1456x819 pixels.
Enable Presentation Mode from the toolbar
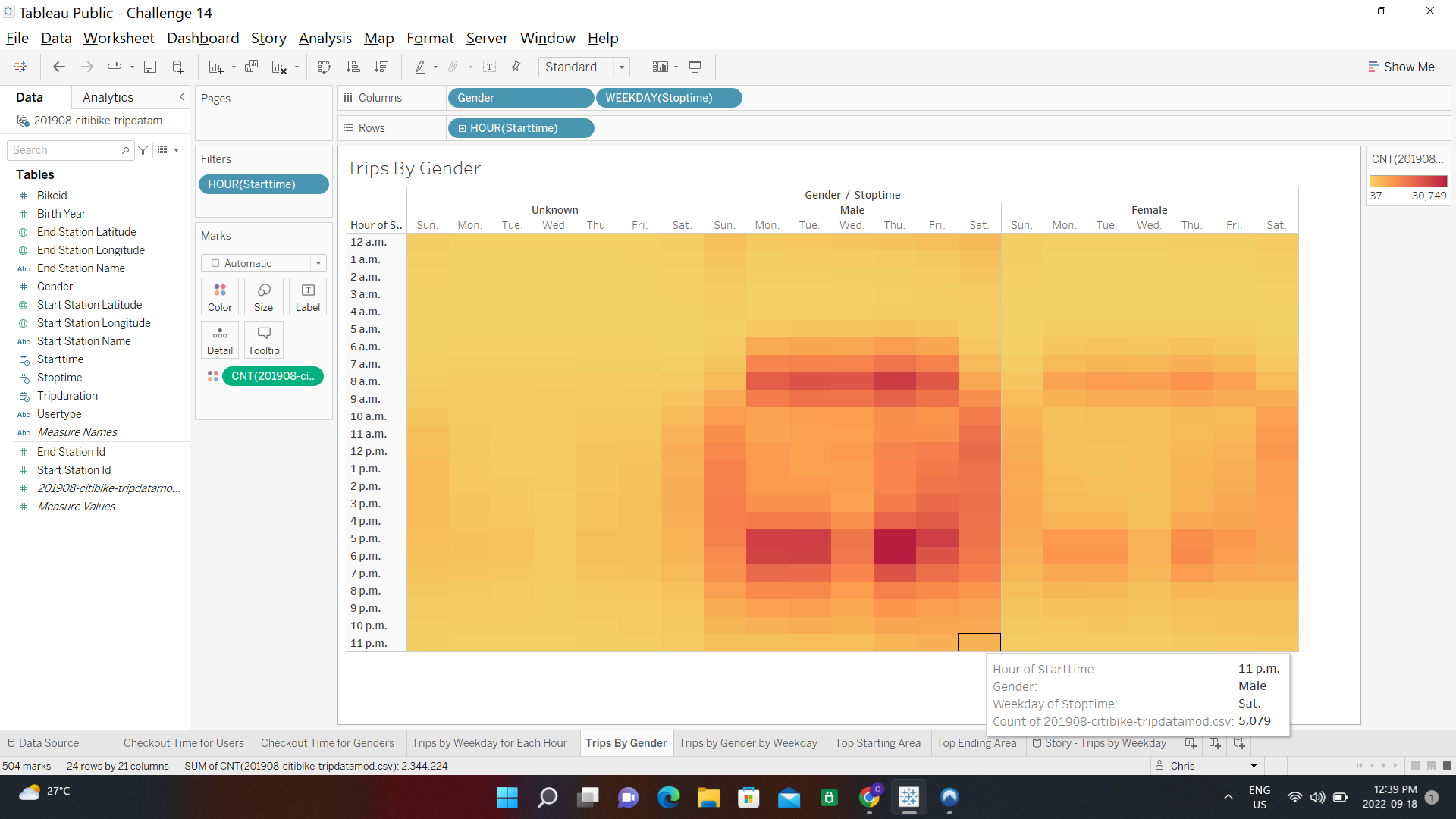coord(695,67)
